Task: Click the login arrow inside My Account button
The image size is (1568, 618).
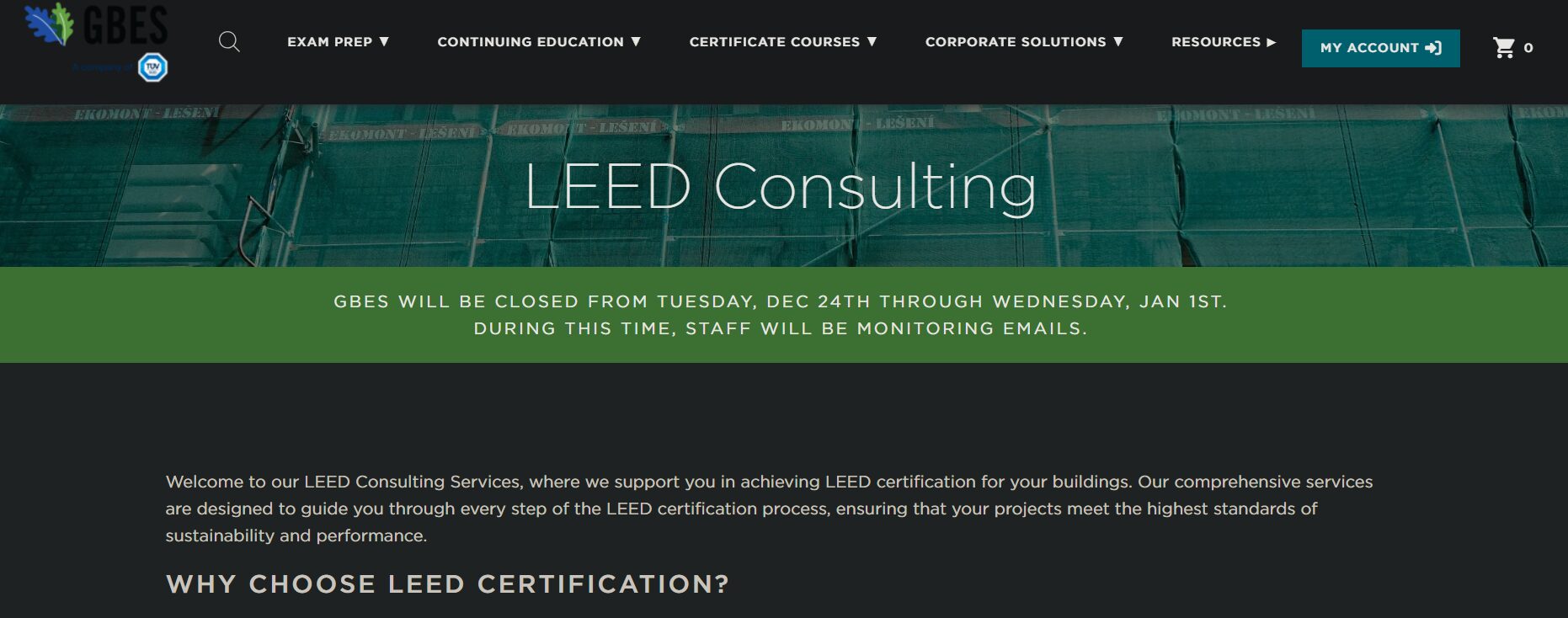Action: pos(1435,48)
